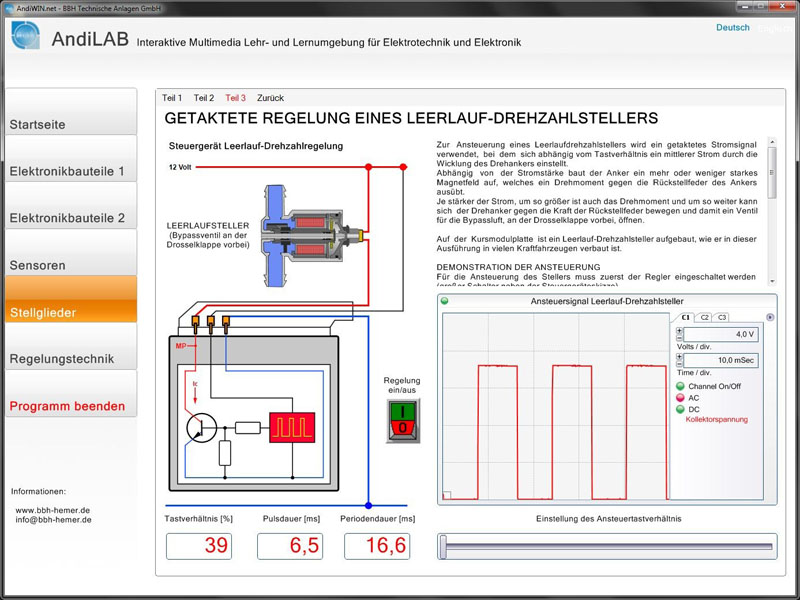
Task: Click the Tastverhältnis value 39
Action: (199, 546)
